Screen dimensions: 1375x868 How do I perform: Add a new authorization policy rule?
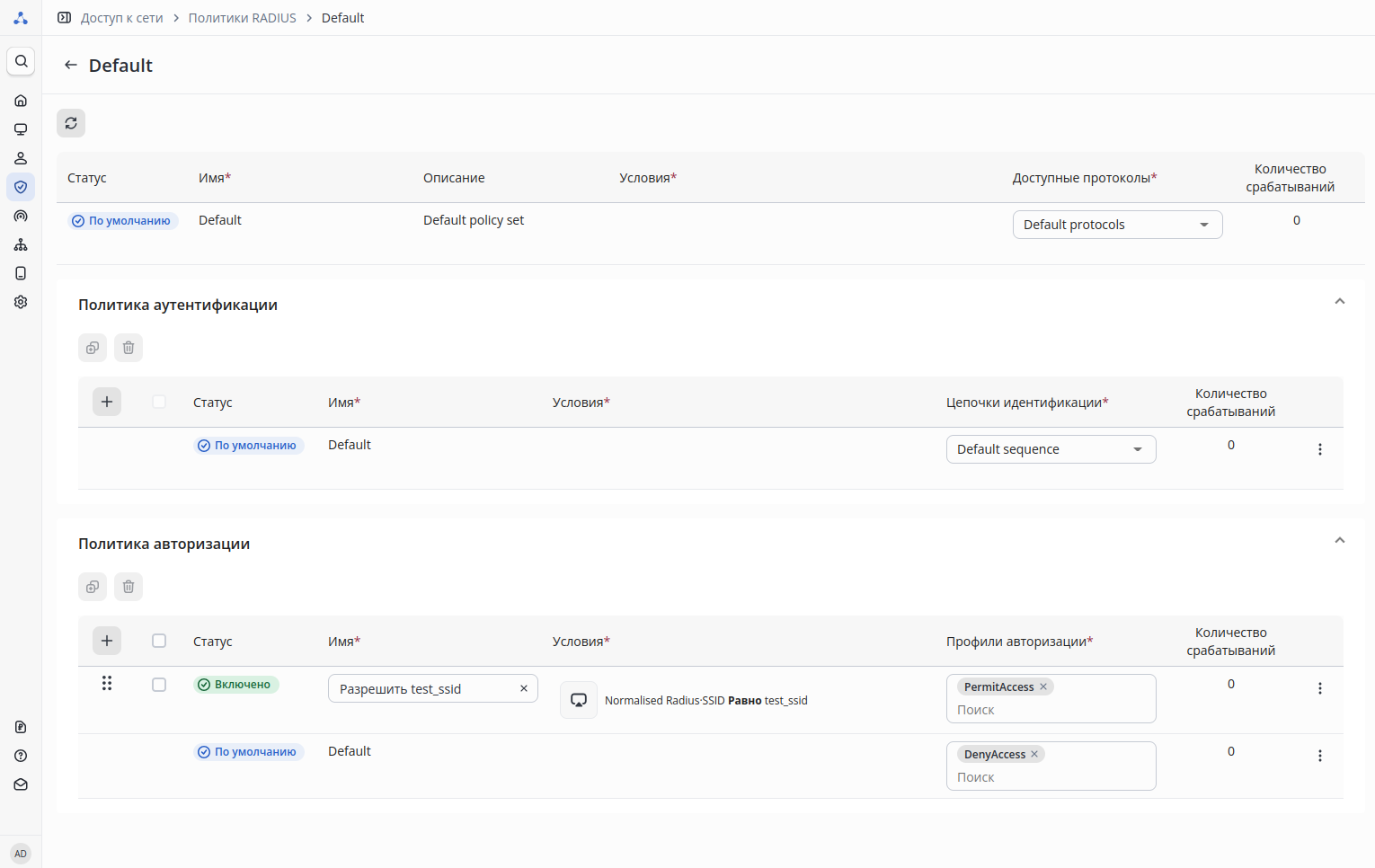[107, 641]
